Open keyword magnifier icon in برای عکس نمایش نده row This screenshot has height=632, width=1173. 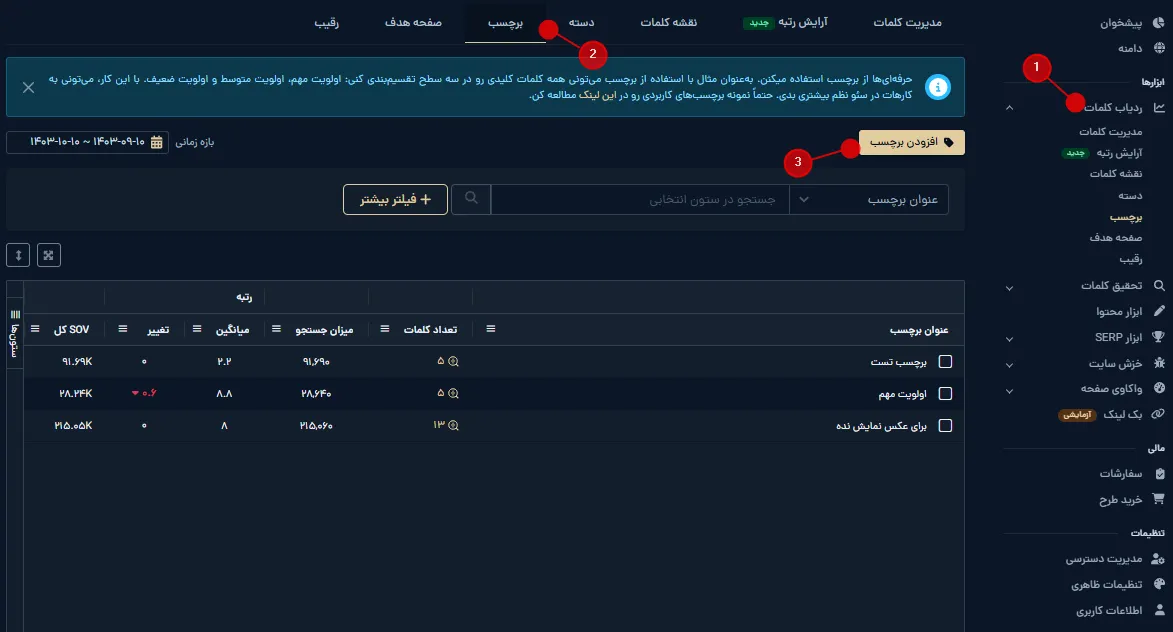tap(453, 426)
